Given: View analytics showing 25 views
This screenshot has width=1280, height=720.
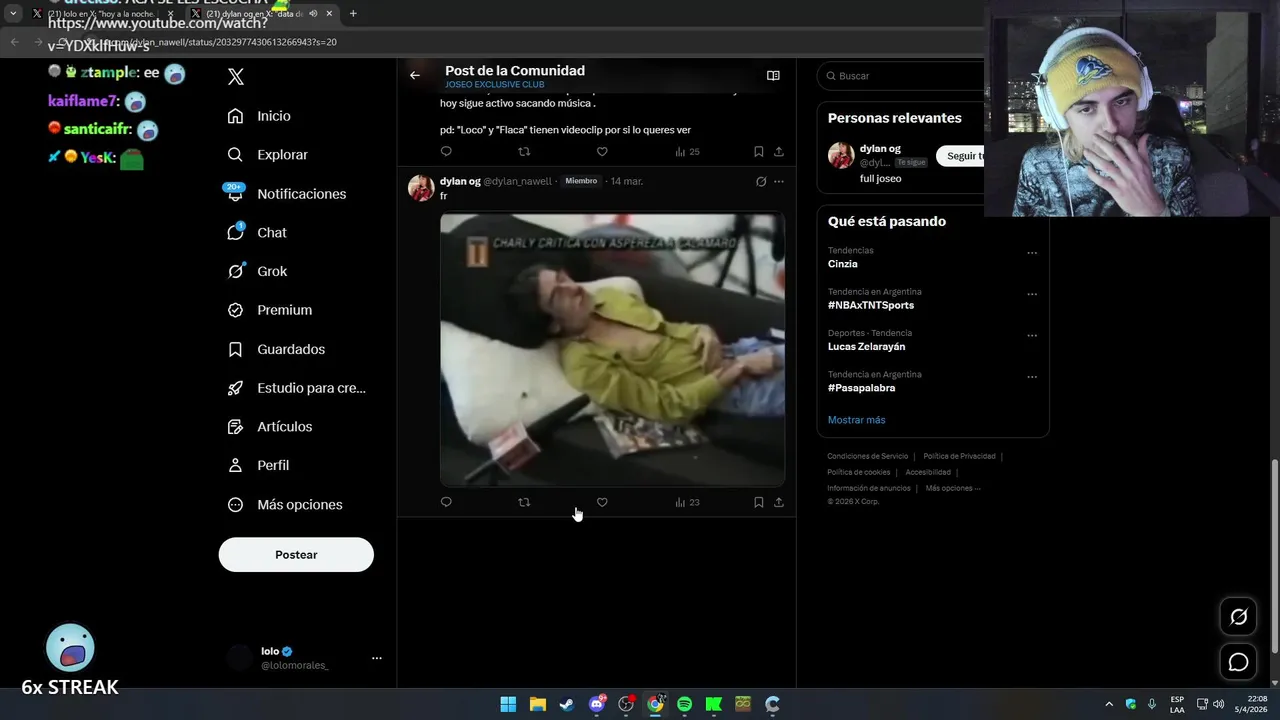Looking at the screenshot, I should pos(687,151).
